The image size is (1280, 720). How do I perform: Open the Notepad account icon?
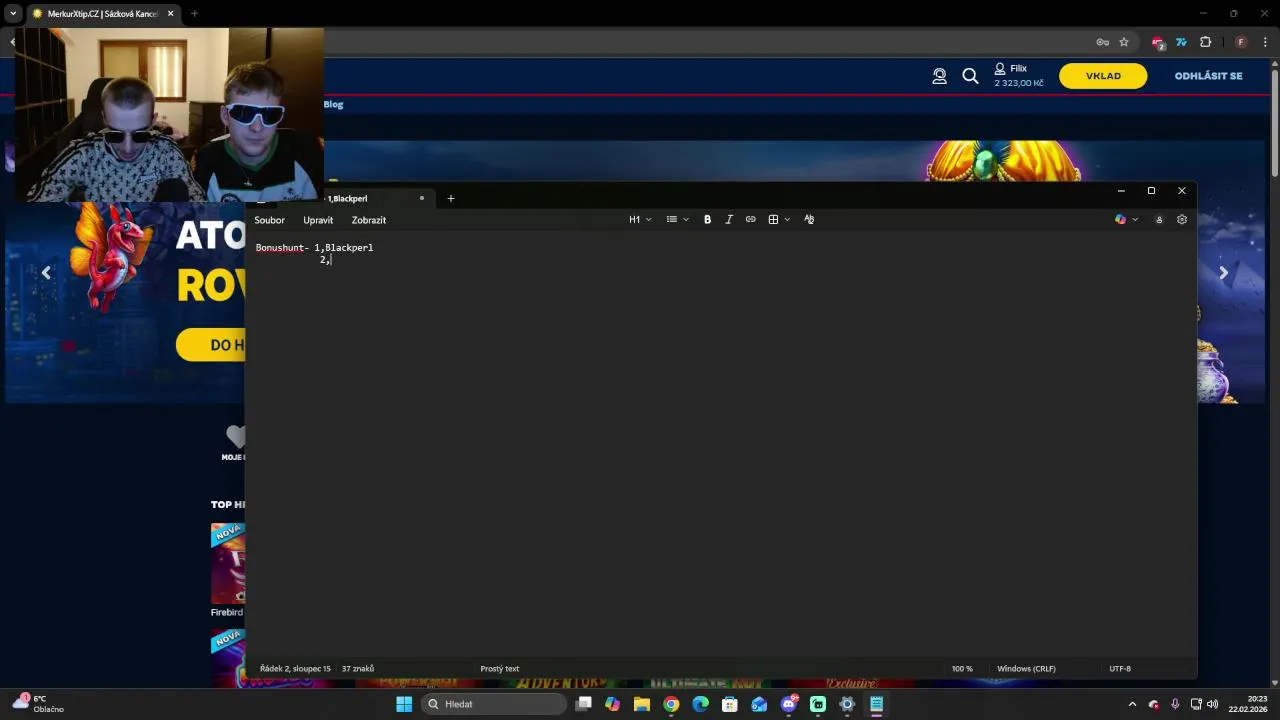click(1160, 219)
